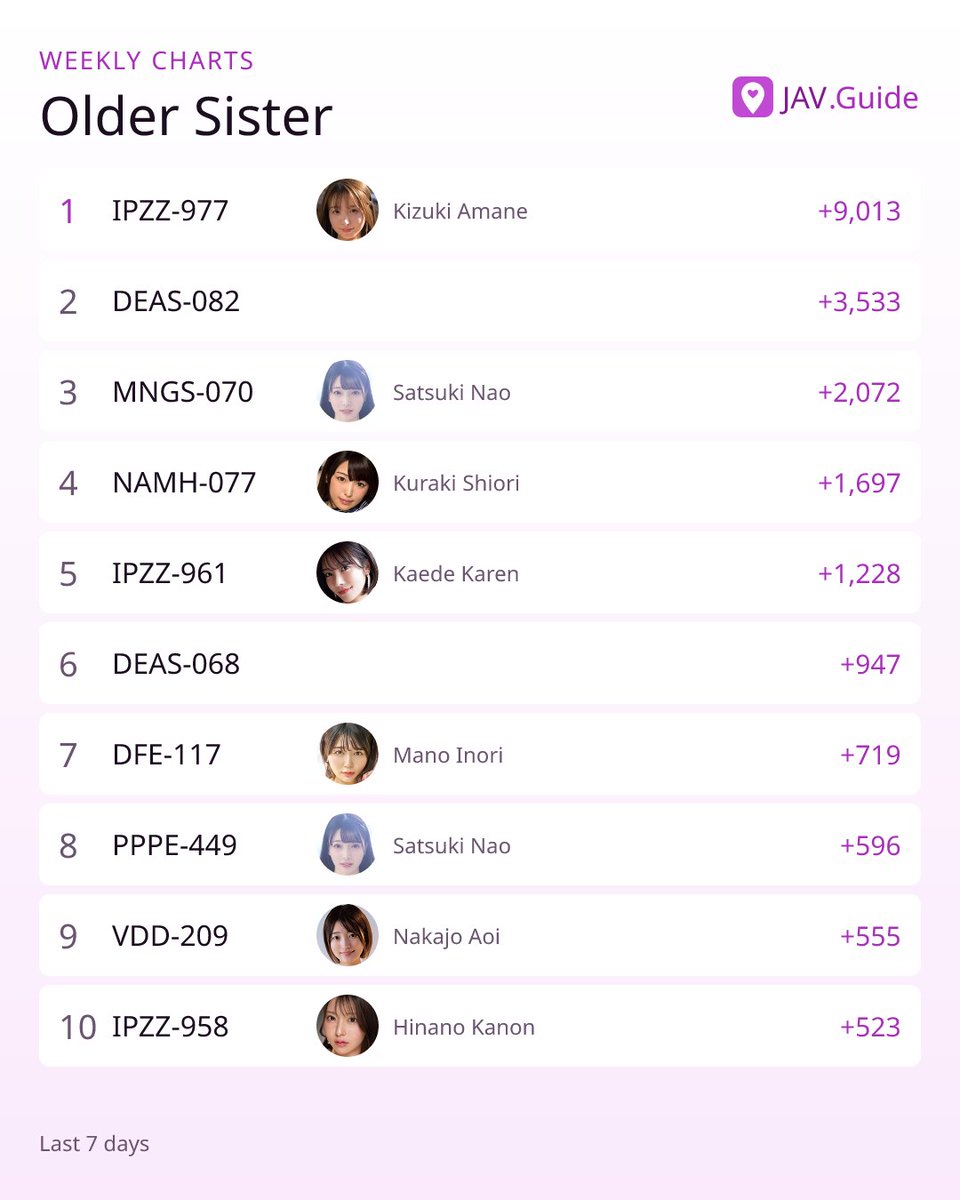Open the JAV.Guide site name link
Screen dimensions: 960x1200
(x=849, y=98)
